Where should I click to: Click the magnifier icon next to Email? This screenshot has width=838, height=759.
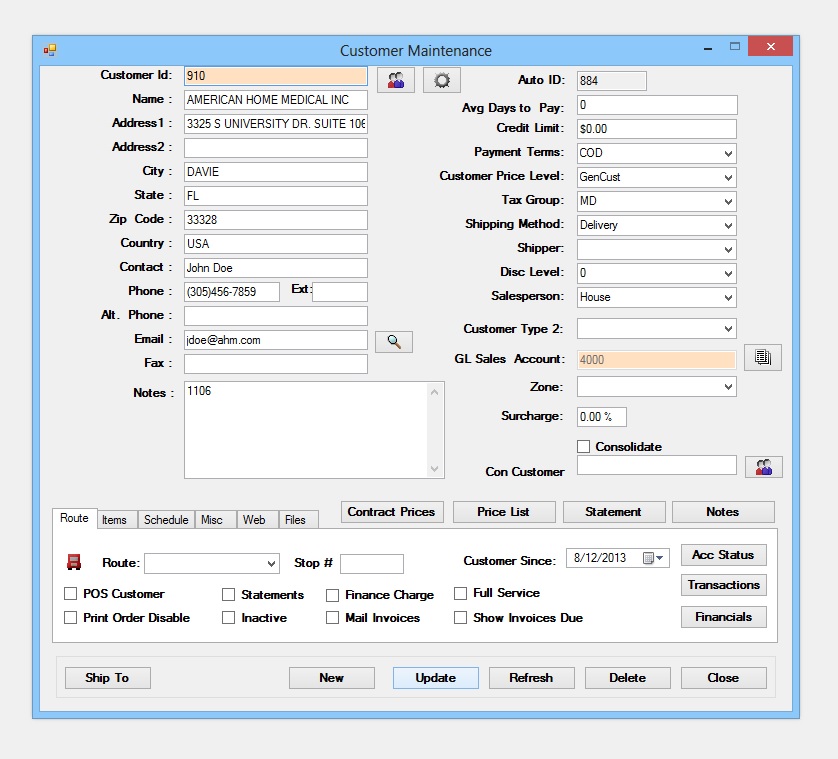[x=394, y=342]
